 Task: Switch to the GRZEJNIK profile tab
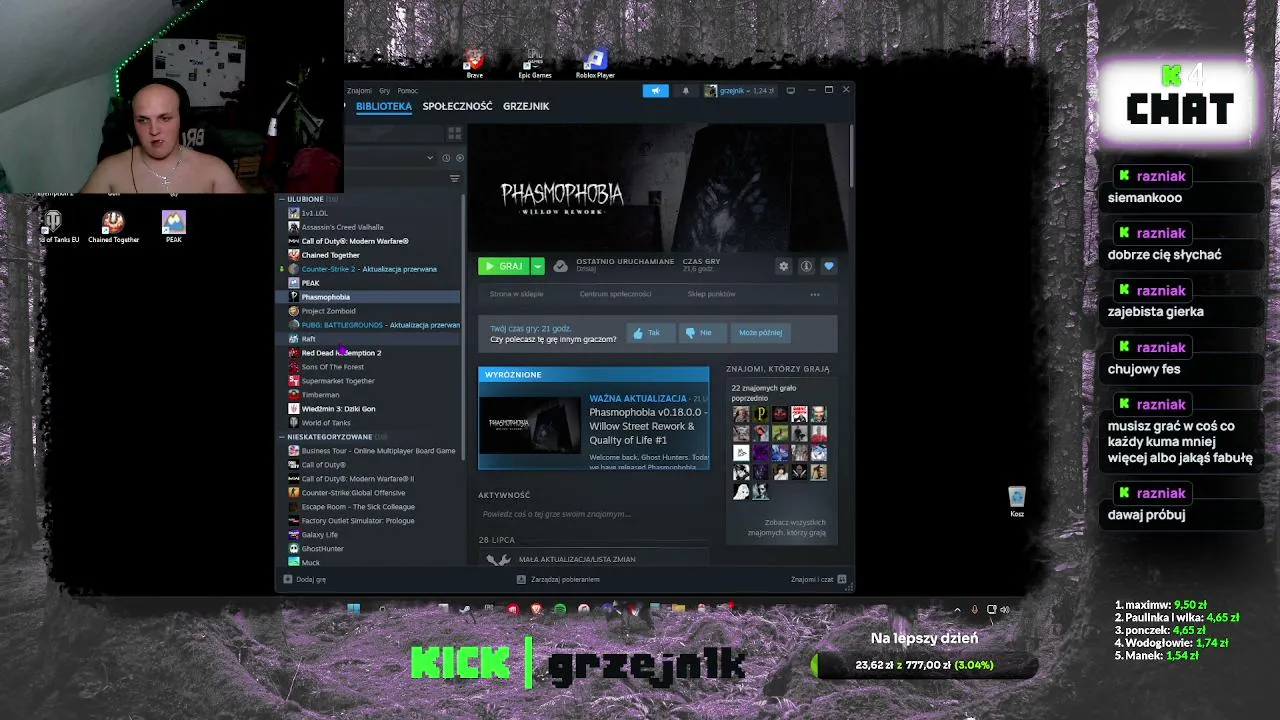[x=526, y=106]
